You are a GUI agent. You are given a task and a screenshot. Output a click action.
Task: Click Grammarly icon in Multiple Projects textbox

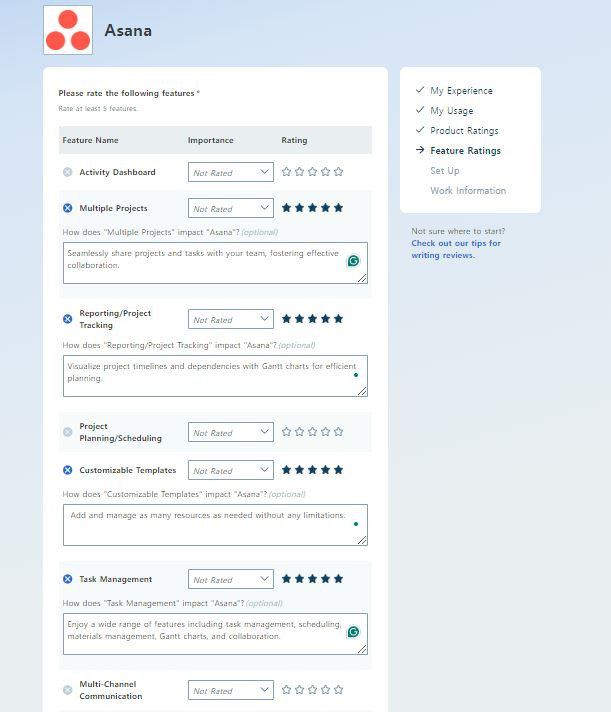point(353,261)
